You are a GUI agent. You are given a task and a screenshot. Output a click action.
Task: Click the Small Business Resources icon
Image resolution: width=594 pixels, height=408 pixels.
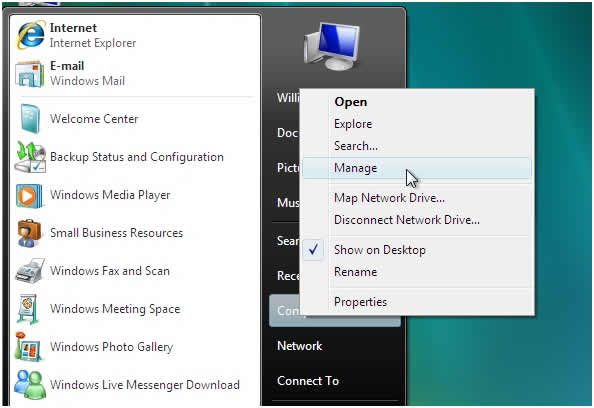(29, 233)
